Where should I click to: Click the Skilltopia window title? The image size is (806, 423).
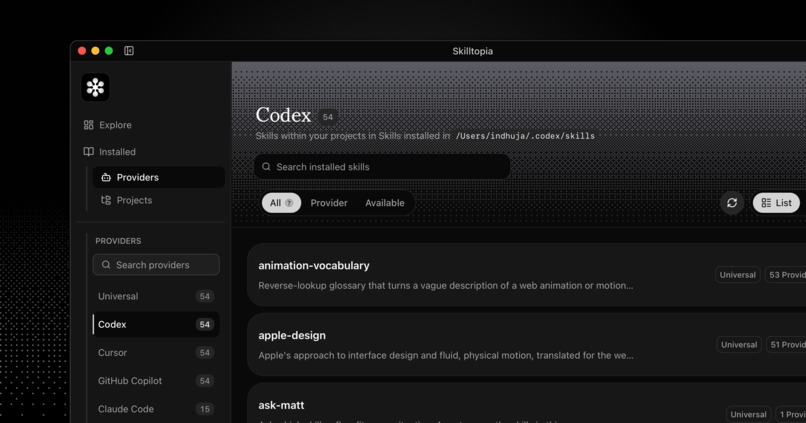472,51
